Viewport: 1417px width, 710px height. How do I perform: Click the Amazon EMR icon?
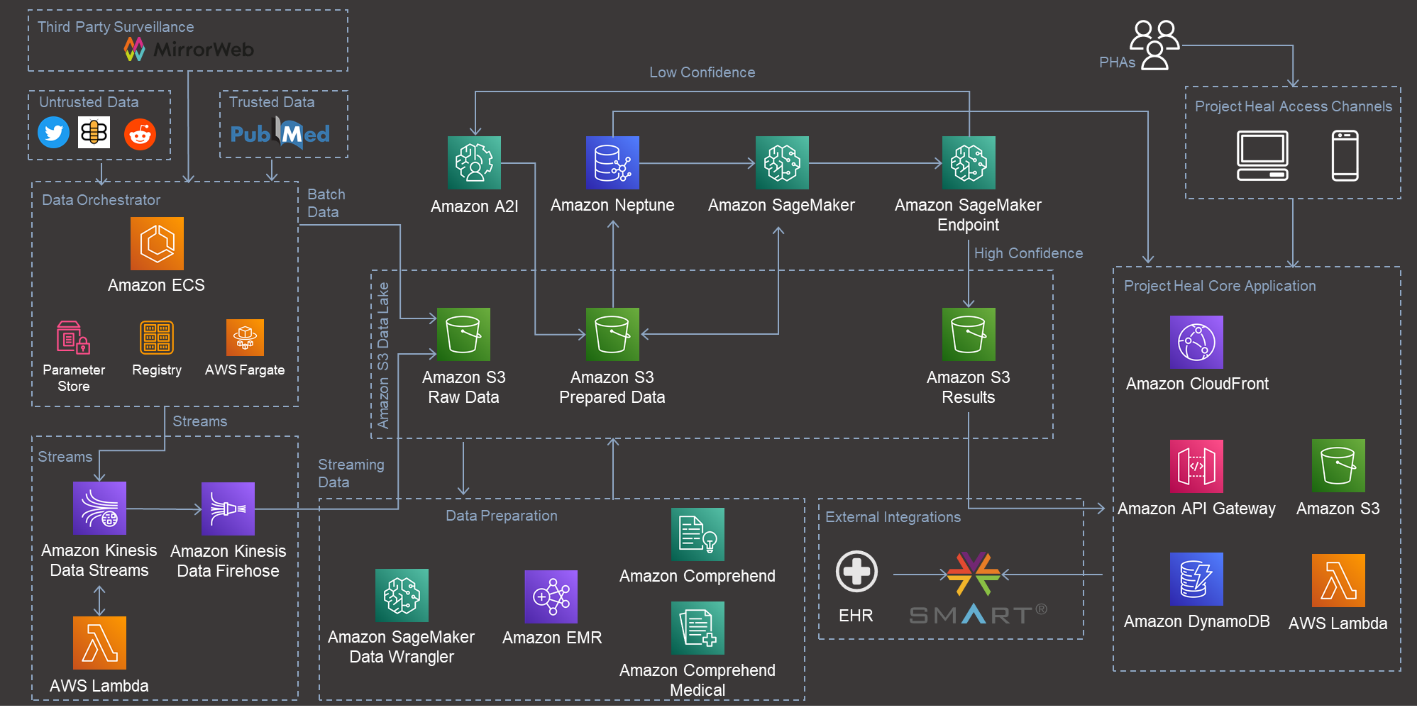click(552, 597)
